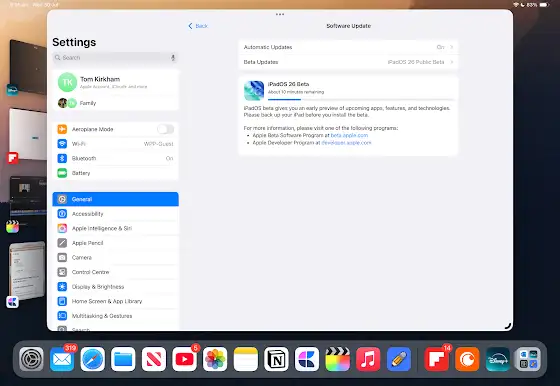Click the window resize handle corner
Viewport: 560px width, 386px height.
click(x=508, y=326)
